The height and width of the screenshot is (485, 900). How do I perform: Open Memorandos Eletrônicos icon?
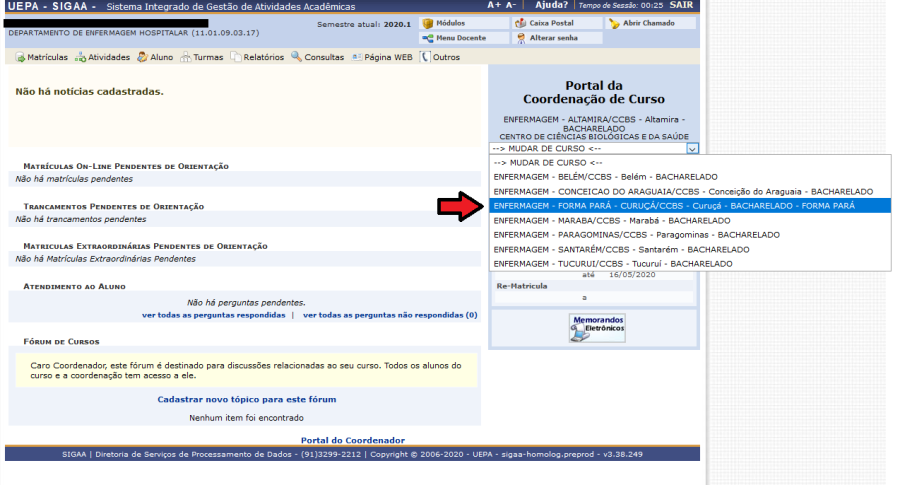(x=598, y=325)
